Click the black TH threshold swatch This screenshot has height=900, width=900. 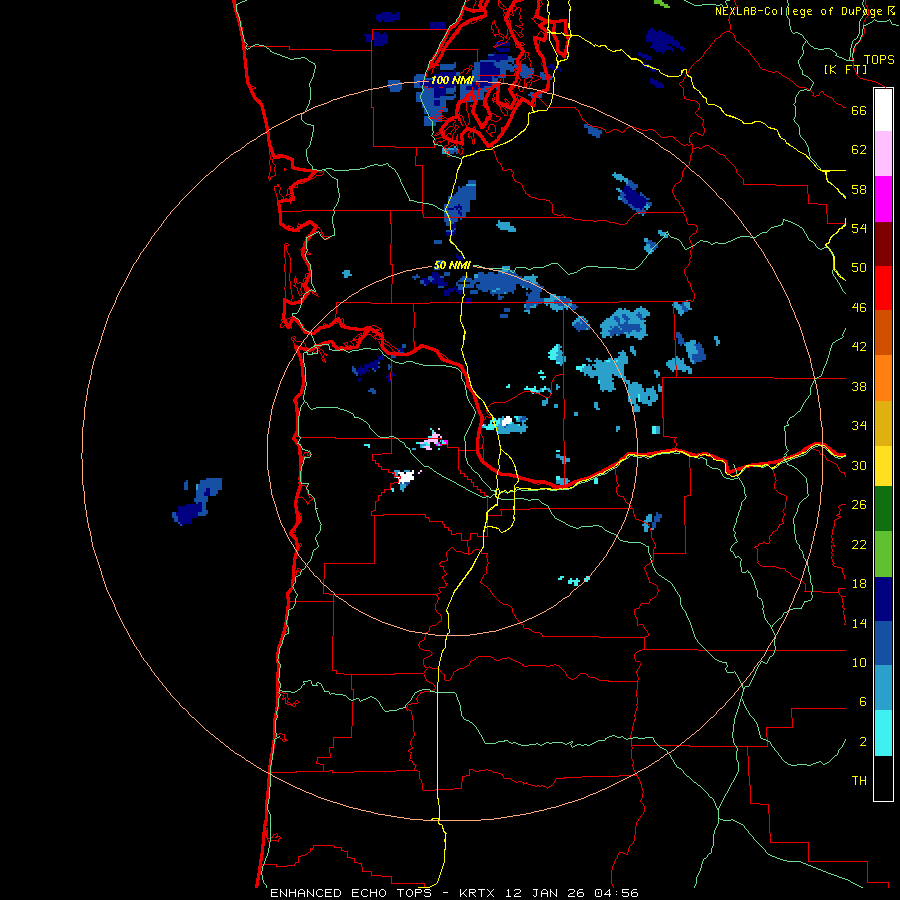[x=883, y=778]
